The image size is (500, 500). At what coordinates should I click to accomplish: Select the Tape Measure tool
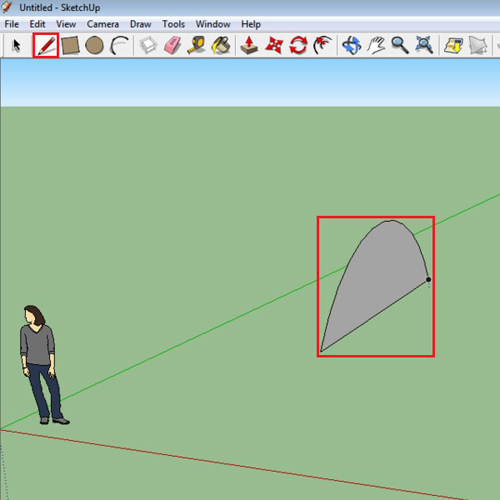point(197,45)
